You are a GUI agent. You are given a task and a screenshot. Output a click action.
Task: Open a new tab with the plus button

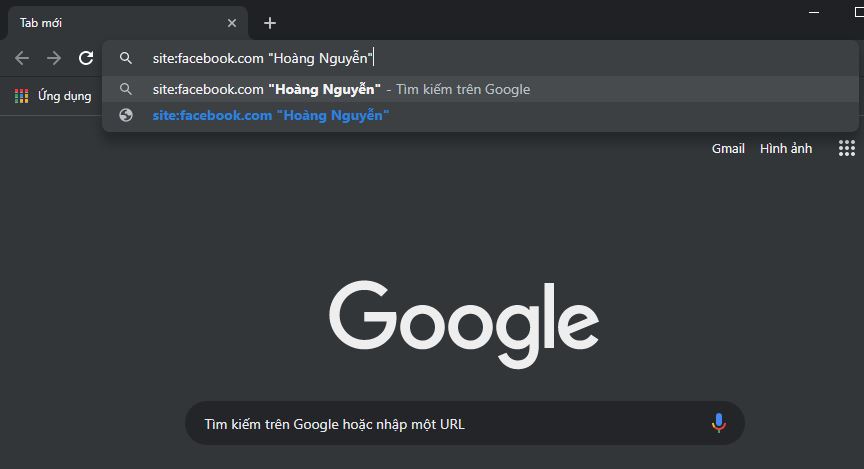tap(270, 23)
